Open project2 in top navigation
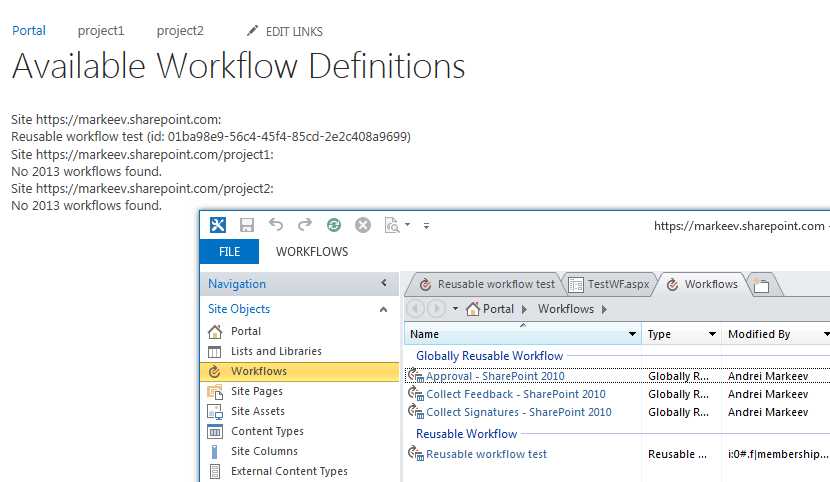 [180, 31]
